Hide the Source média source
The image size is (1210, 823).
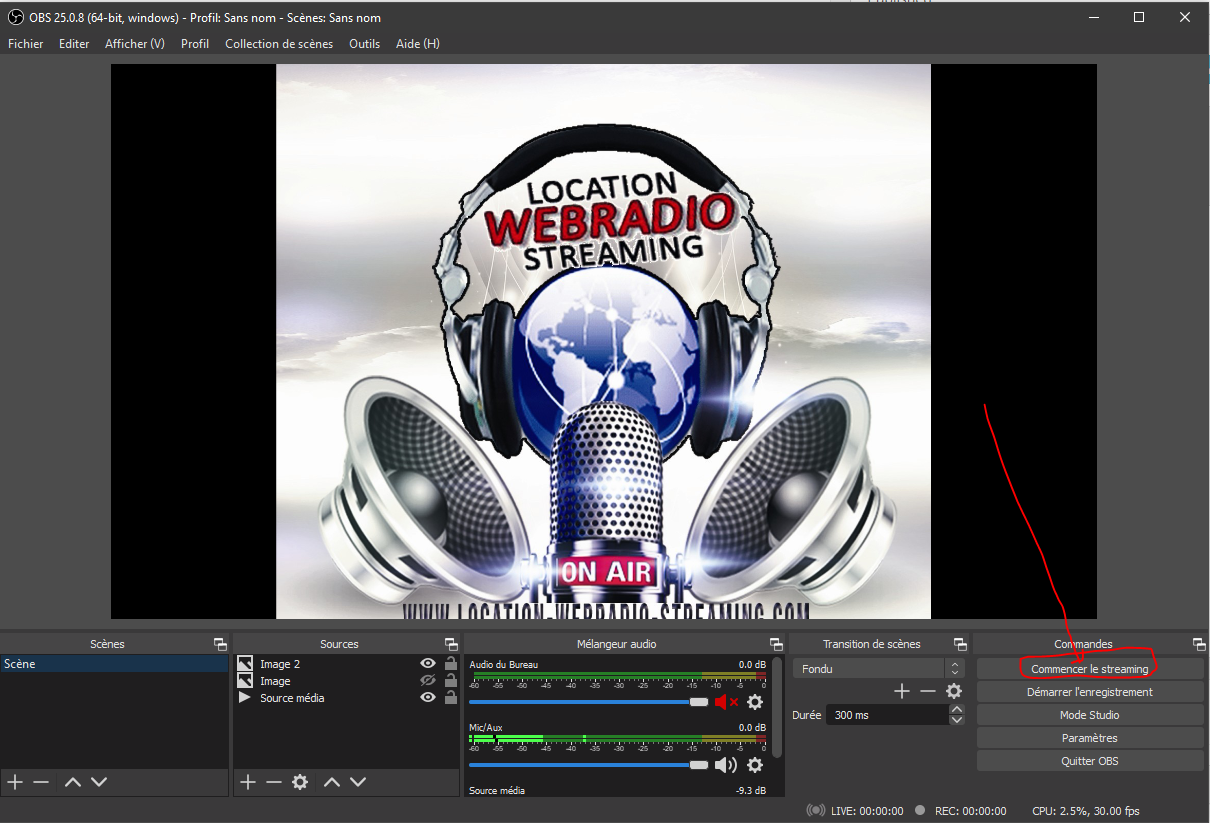click(428, 698)
